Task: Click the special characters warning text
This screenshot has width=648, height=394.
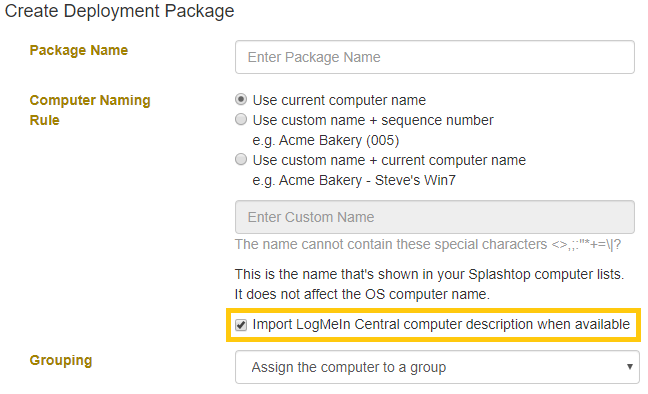Action: click(x=428, y=244)
